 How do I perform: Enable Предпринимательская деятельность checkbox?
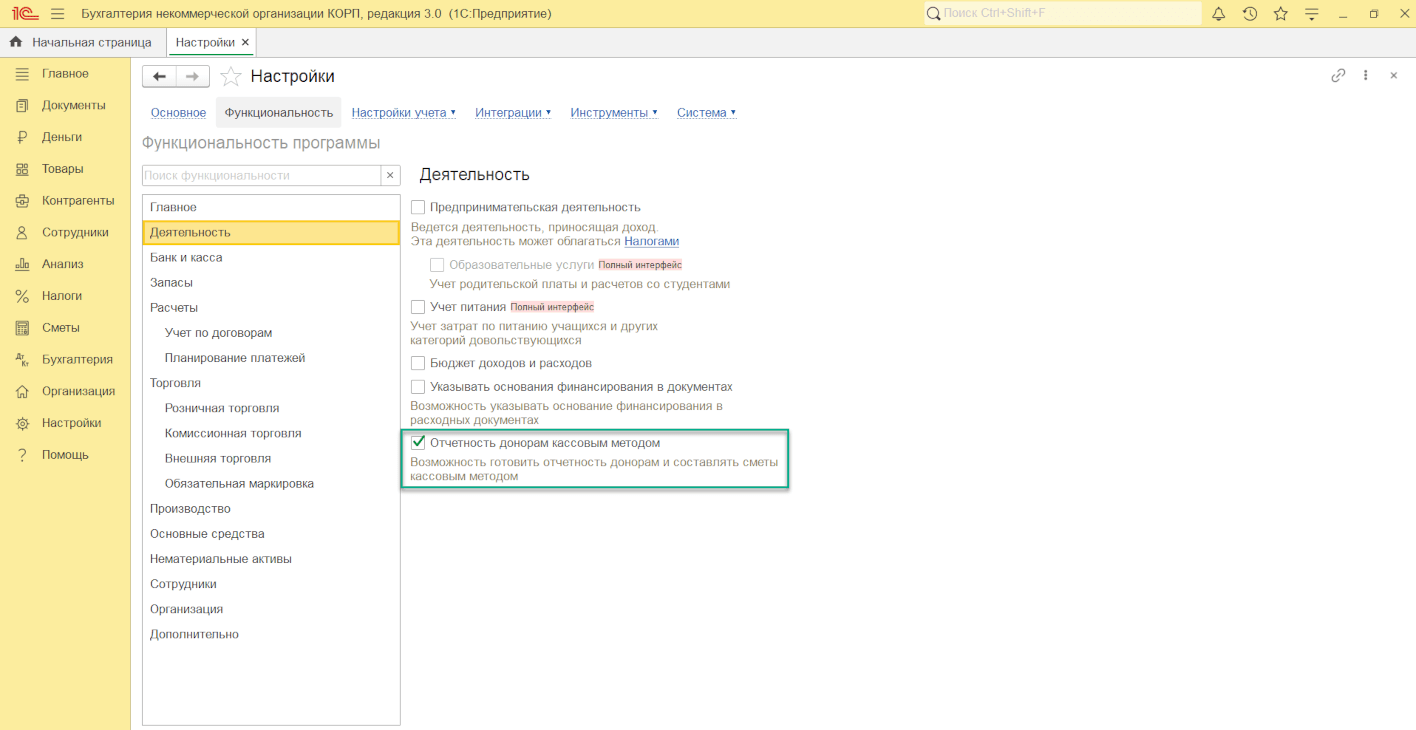(x=418, y=207)
